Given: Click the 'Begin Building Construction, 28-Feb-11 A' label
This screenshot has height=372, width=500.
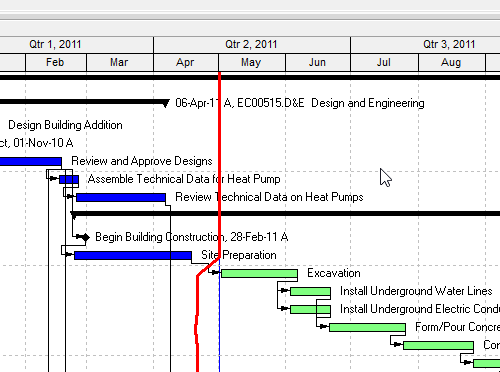Looking at the screenshot, I should click(x=192, y=237).
